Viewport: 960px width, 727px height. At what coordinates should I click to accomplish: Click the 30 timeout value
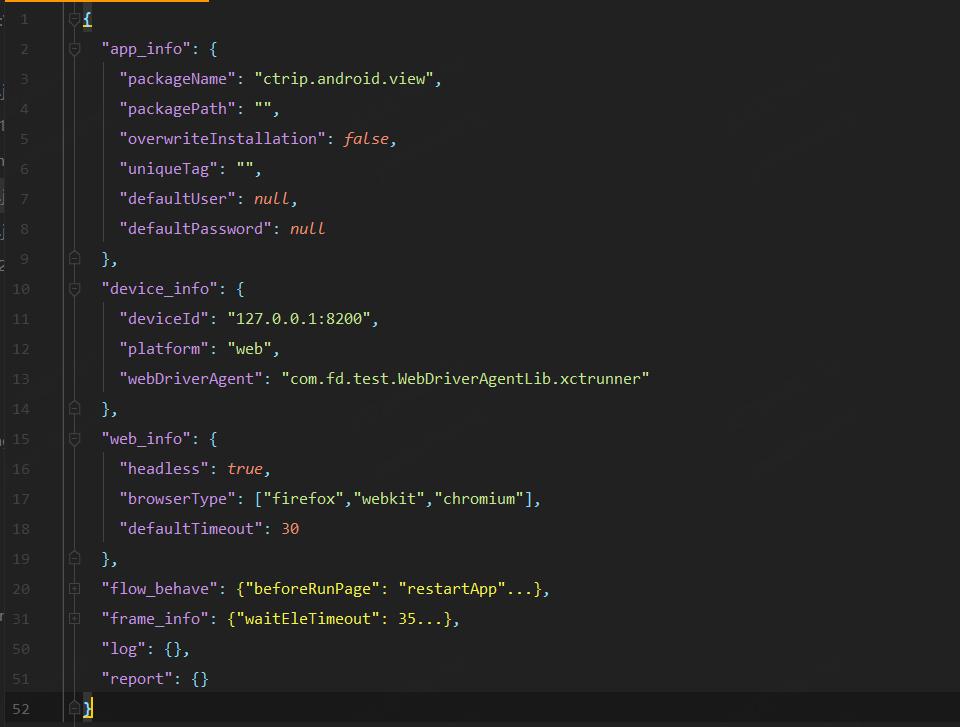[x=290, y=529]
